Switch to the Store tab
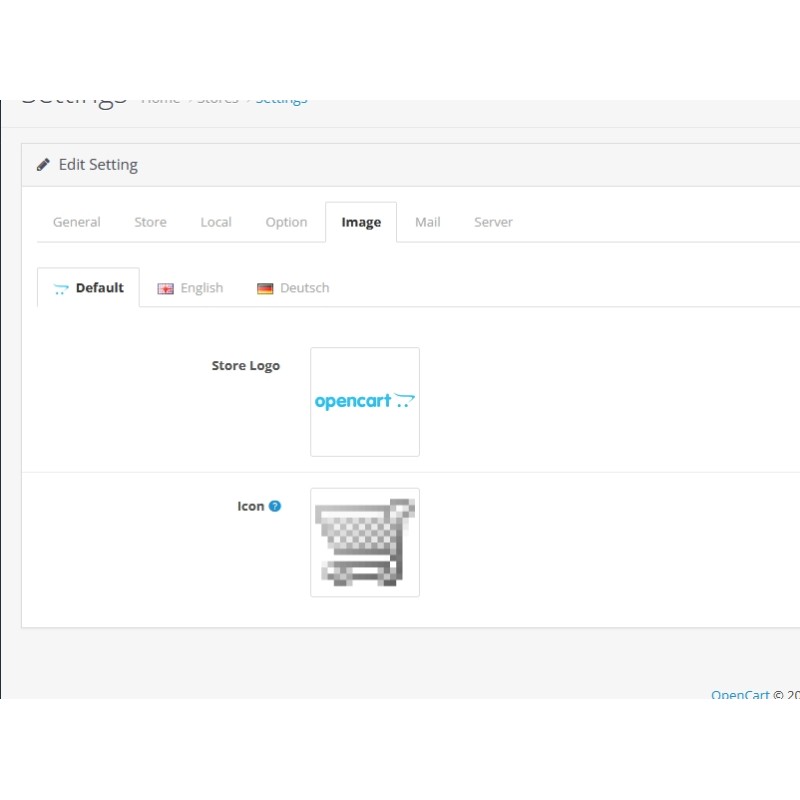The image size is (800, 800). tap(150, 222)
